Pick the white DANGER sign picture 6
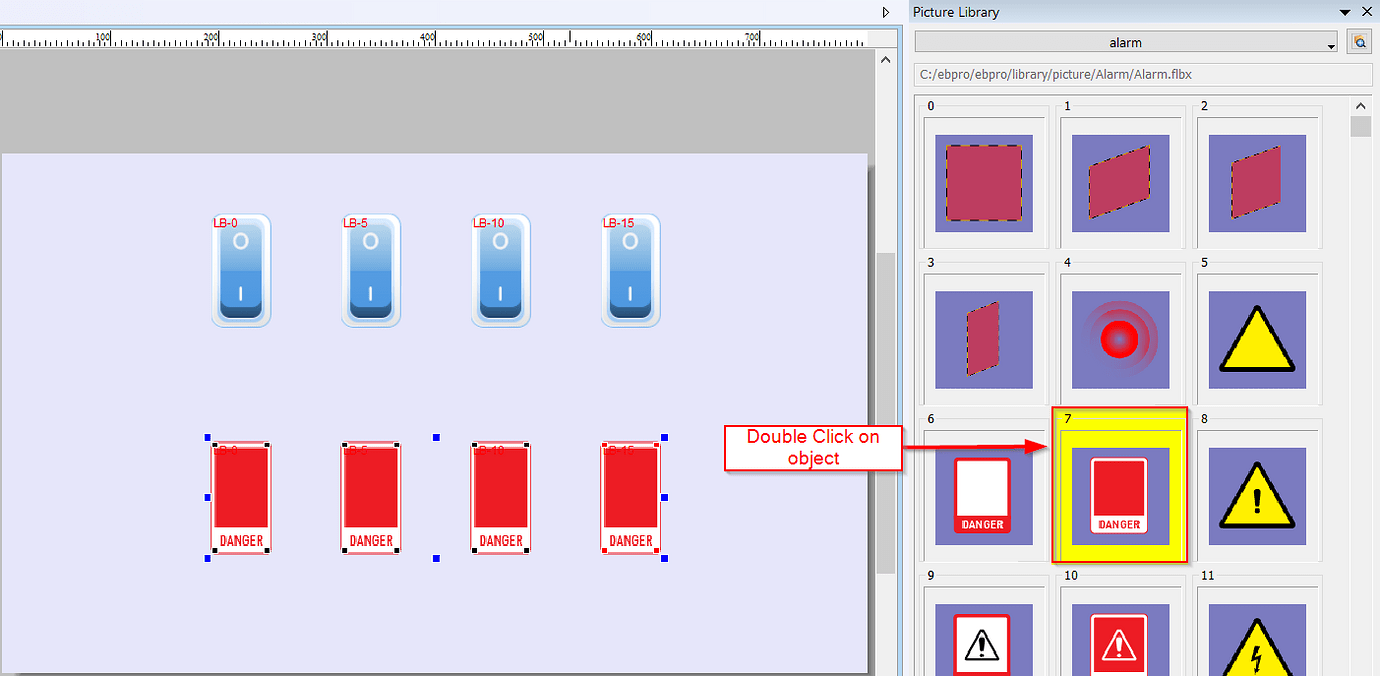1380x676 pixels. tap(983, 495)
